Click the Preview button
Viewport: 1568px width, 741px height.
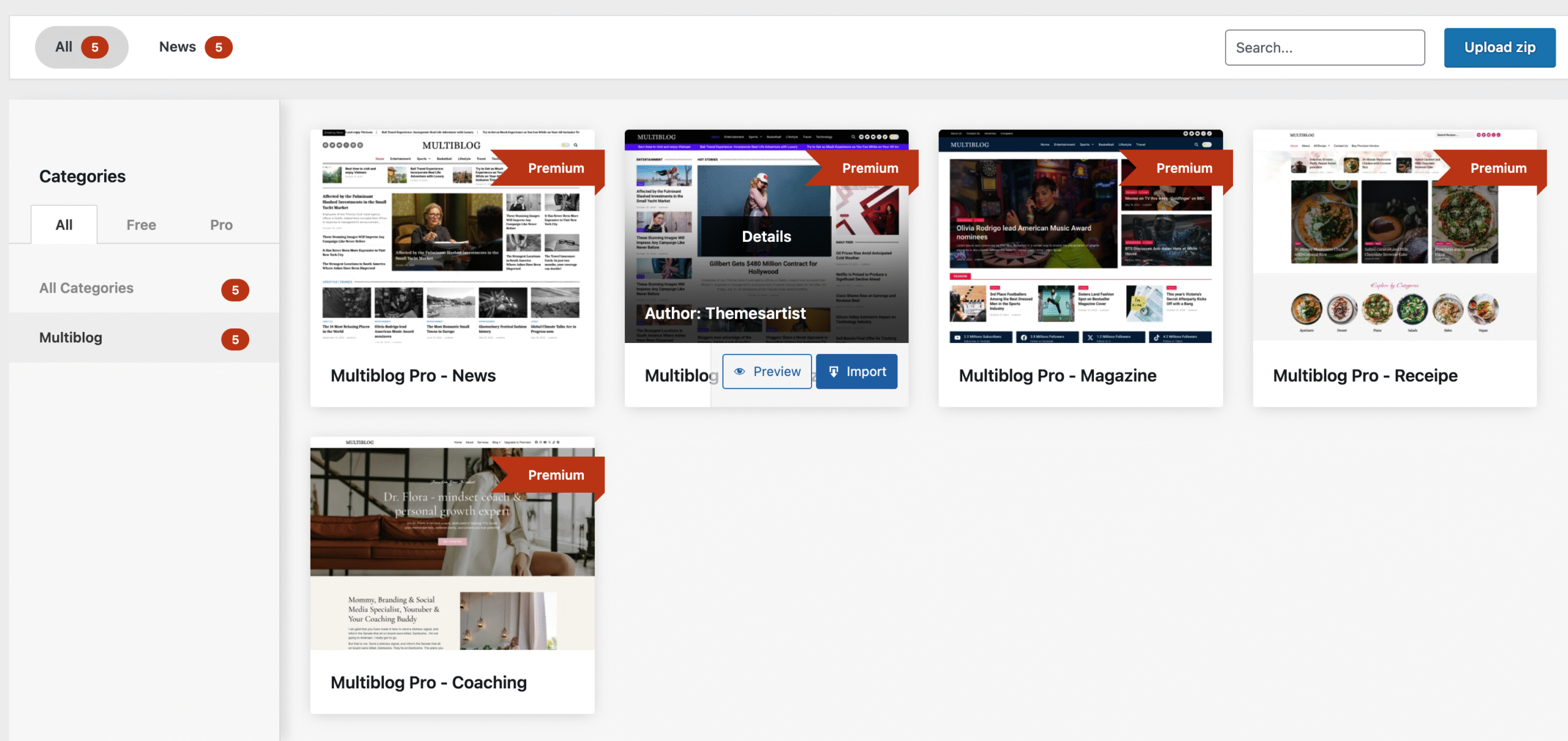click(x=767, y=371)
